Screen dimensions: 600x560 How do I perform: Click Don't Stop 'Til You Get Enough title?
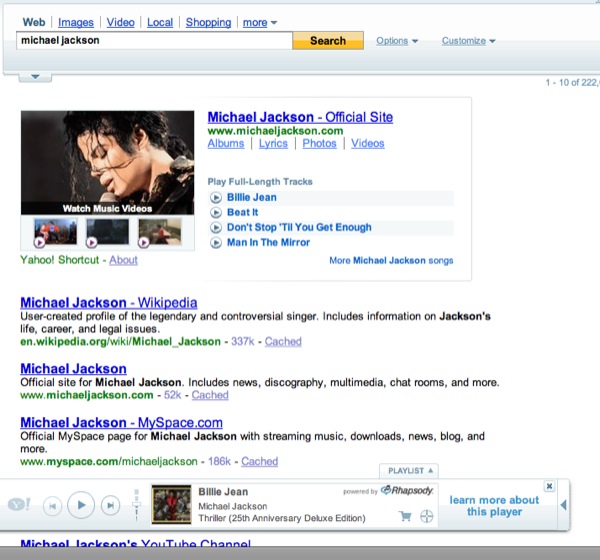click(x=299, y=227)
